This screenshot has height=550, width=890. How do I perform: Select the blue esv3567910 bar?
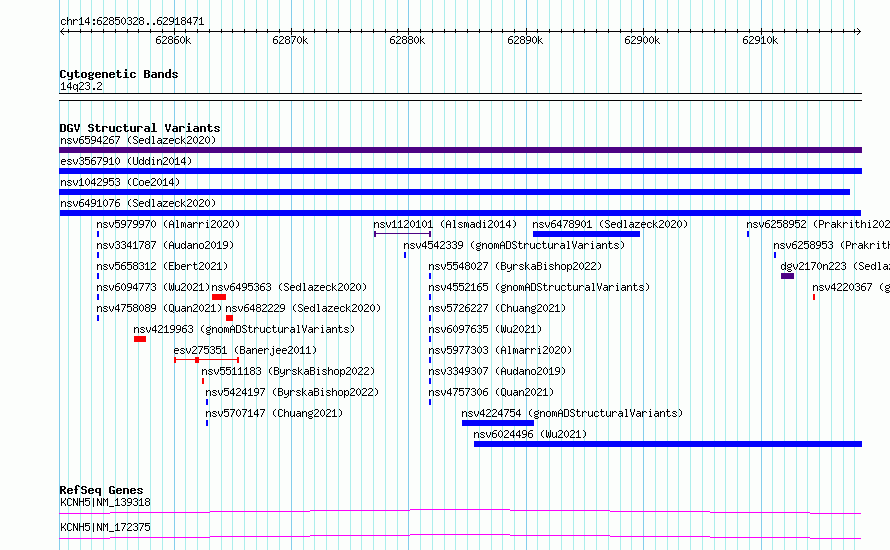tap(460, 171)
